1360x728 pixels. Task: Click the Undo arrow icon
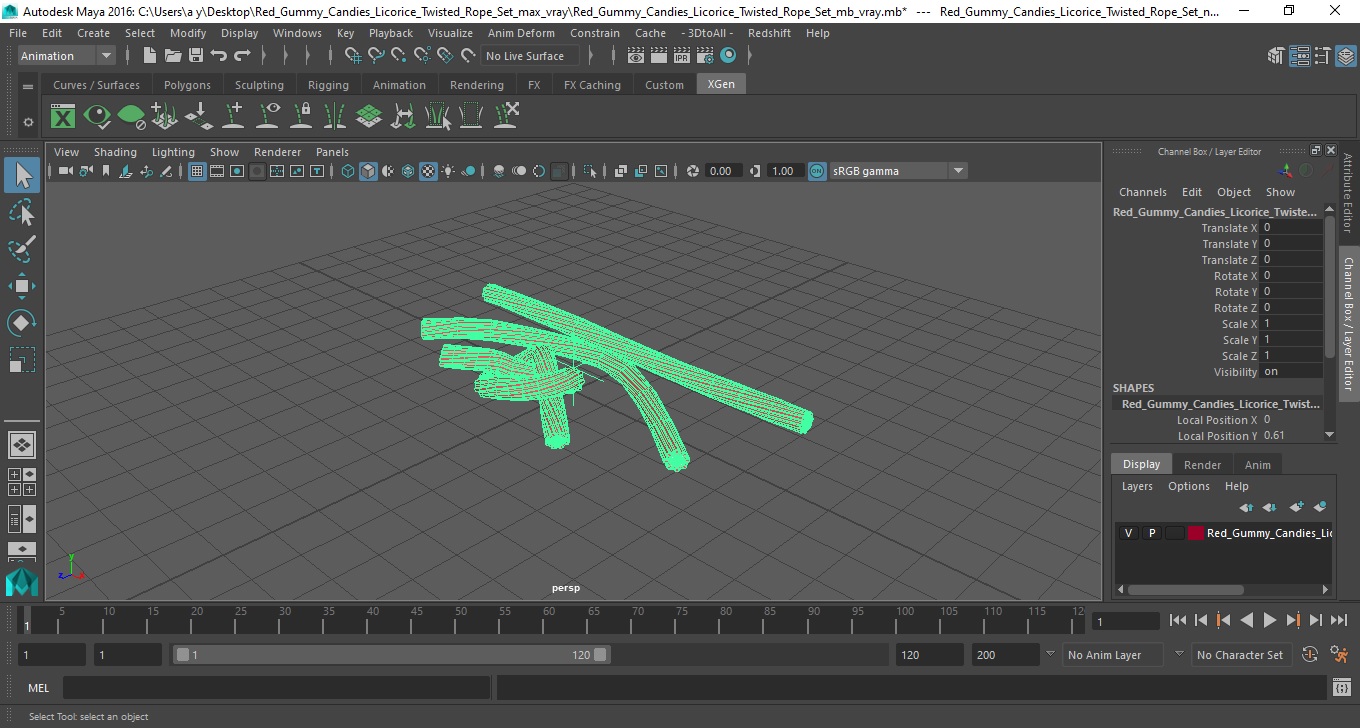pyautogui.click(x=219, y=56)
